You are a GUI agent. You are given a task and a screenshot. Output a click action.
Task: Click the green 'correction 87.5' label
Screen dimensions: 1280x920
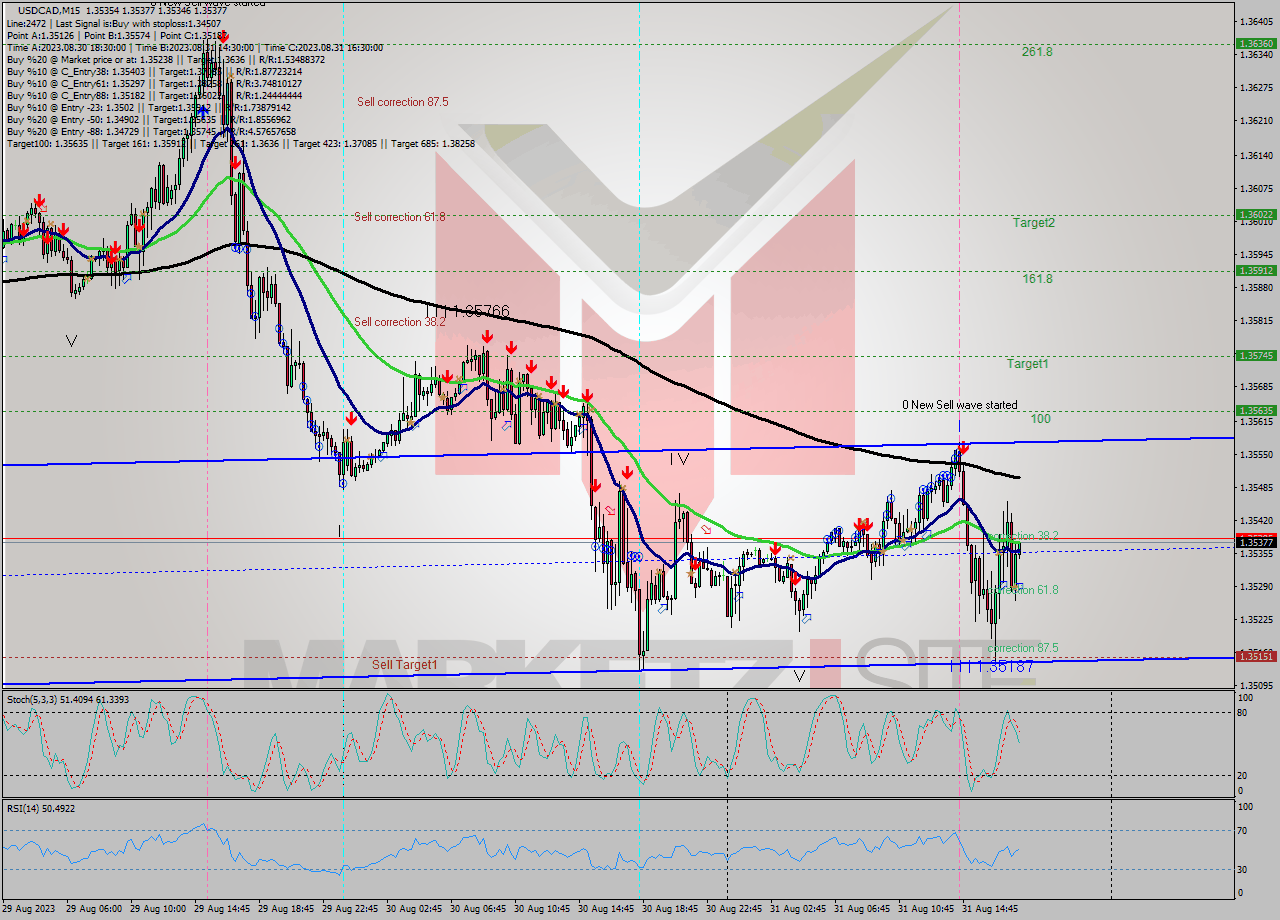coord(1023,648)
